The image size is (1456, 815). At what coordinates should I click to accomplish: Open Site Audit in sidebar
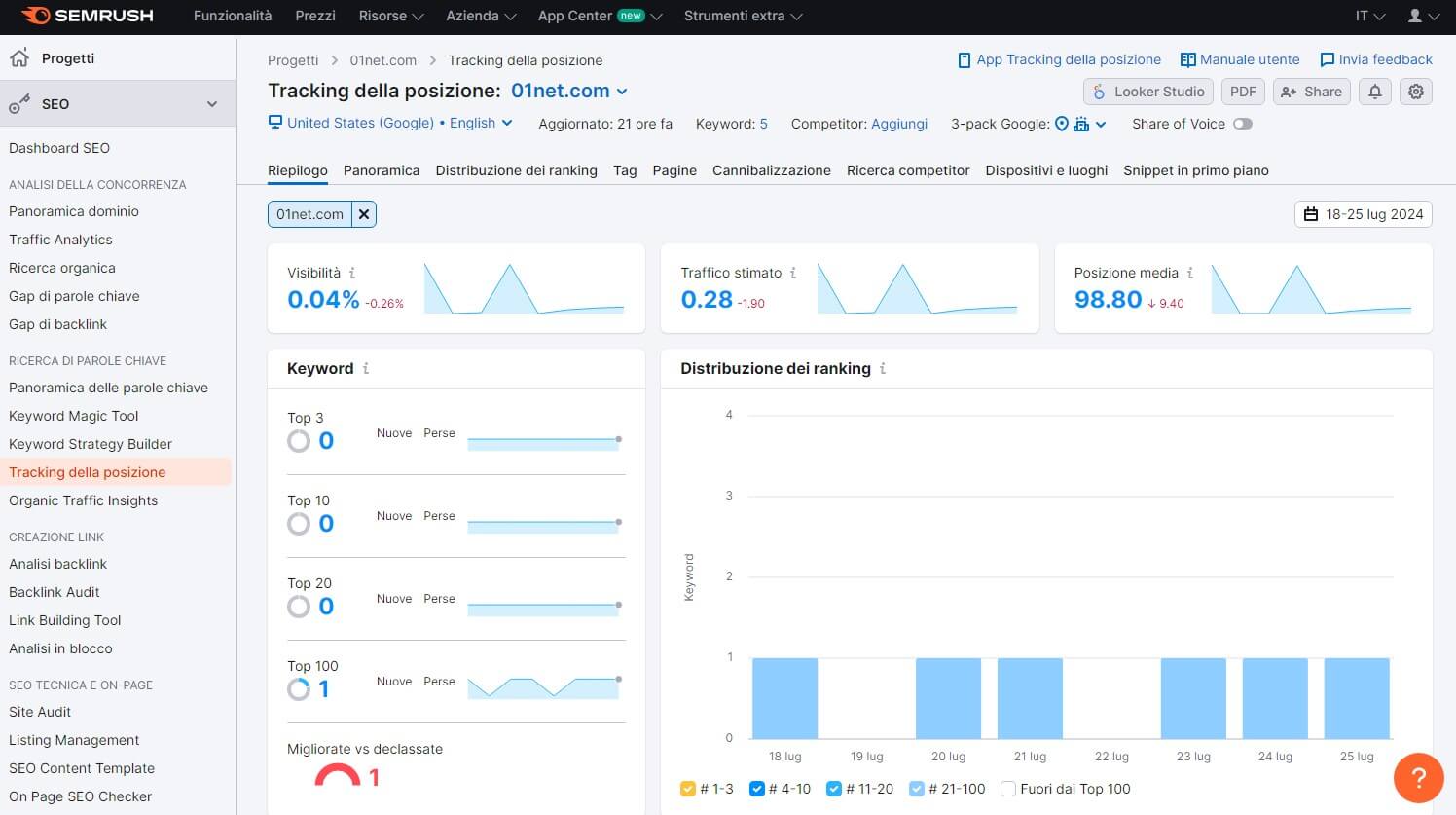(40, 712)
